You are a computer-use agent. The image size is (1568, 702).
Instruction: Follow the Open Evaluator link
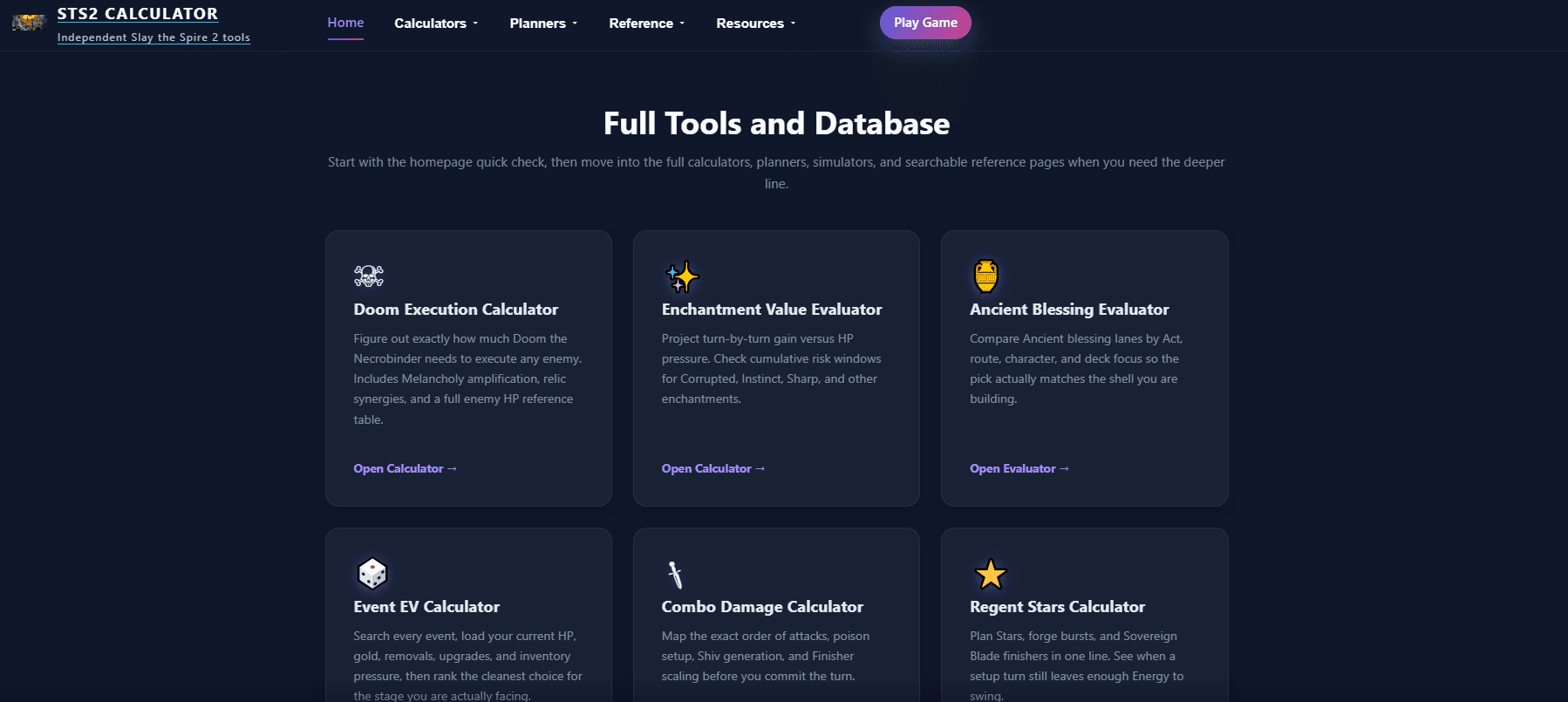click(1019, 469)
